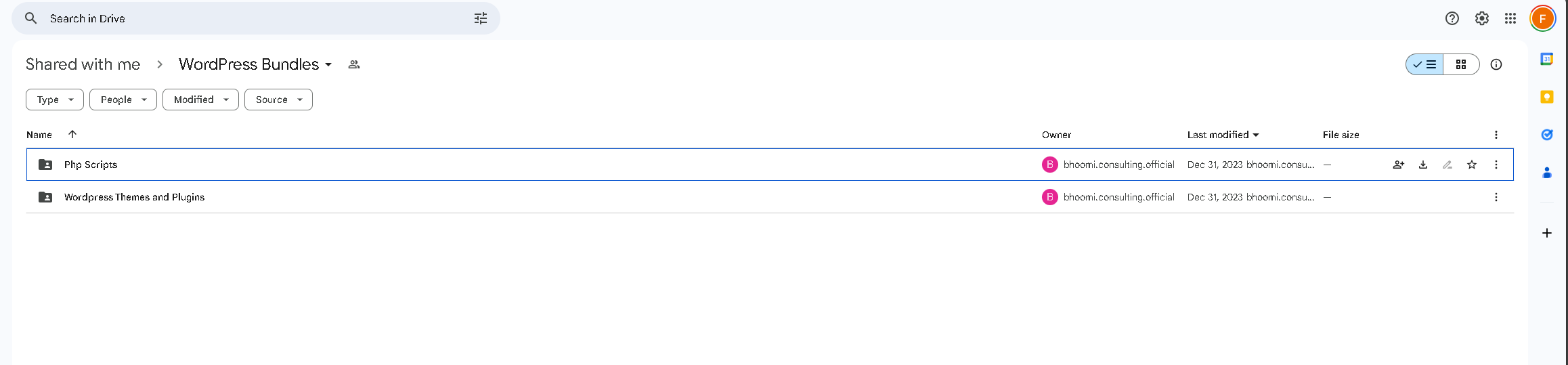The height and width of the screenshot is (365, 1568).
Task: Download the Php Scripts folder
Action: coord(1422,165)
